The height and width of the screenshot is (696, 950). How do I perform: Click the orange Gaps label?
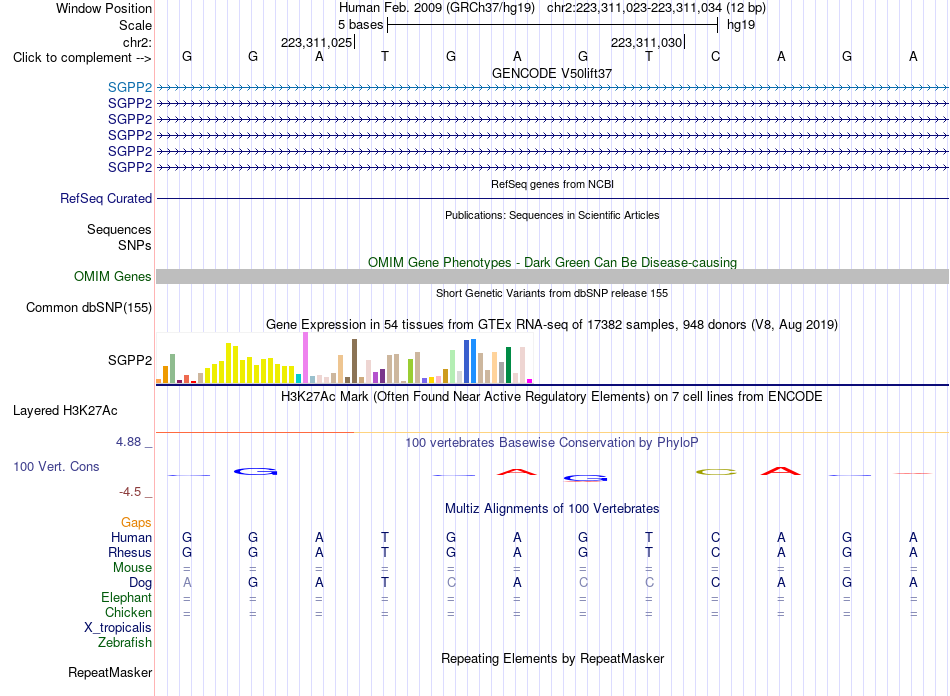pos(136,523)
